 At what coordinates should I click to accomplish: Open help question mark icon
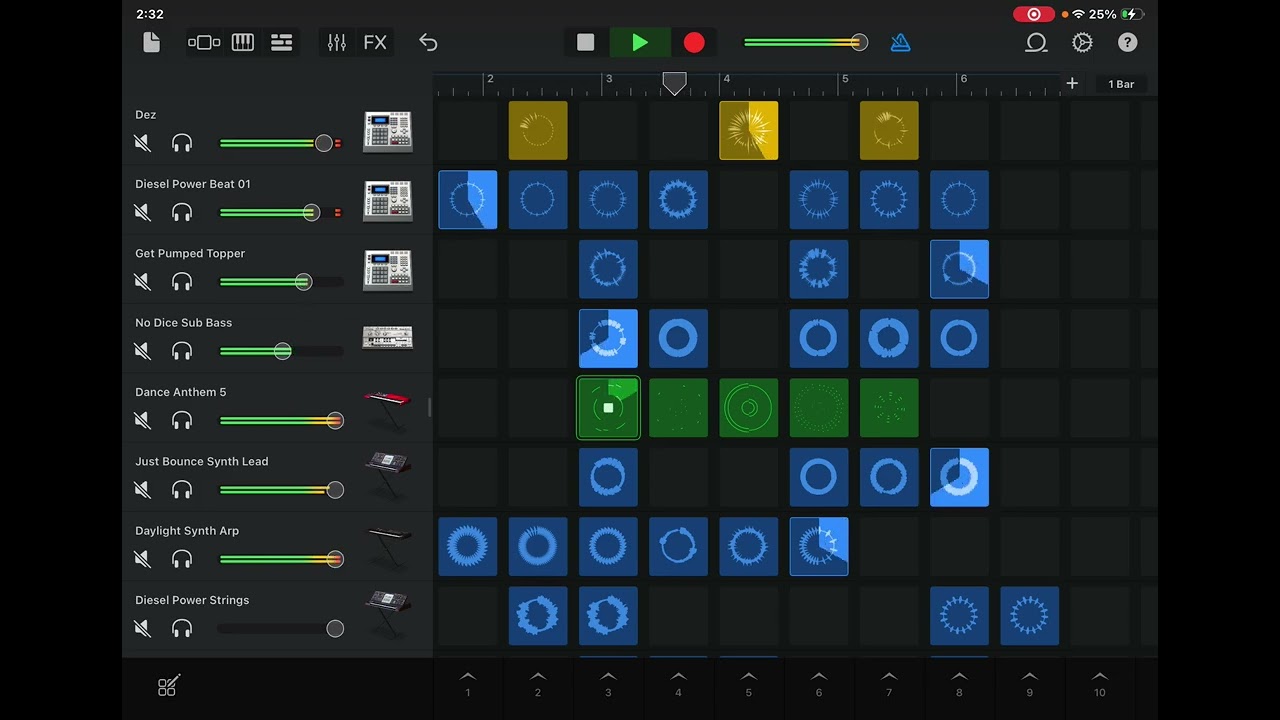(x=1127, y=42)
